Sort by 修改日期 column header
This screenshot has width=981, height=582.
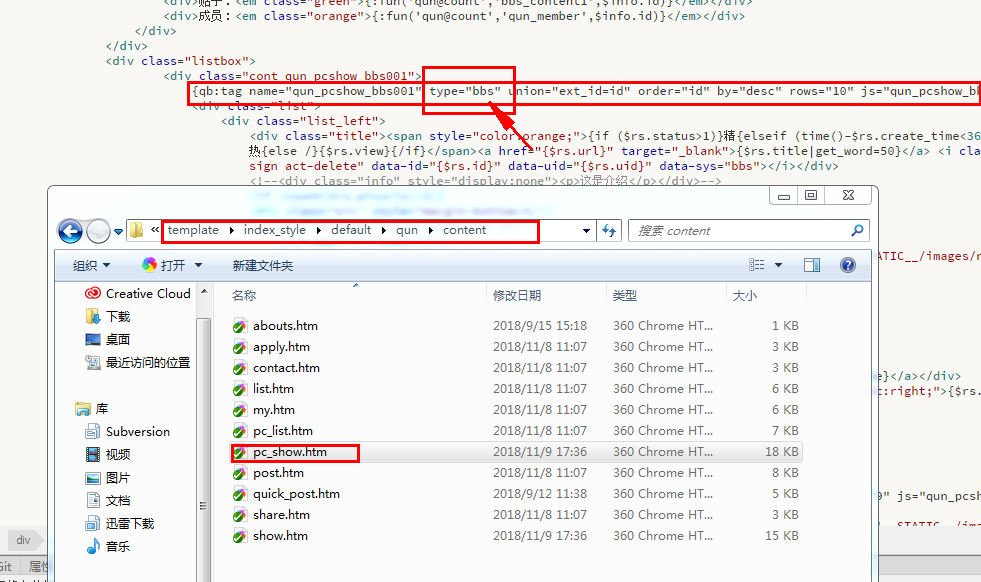coord(517,295)
